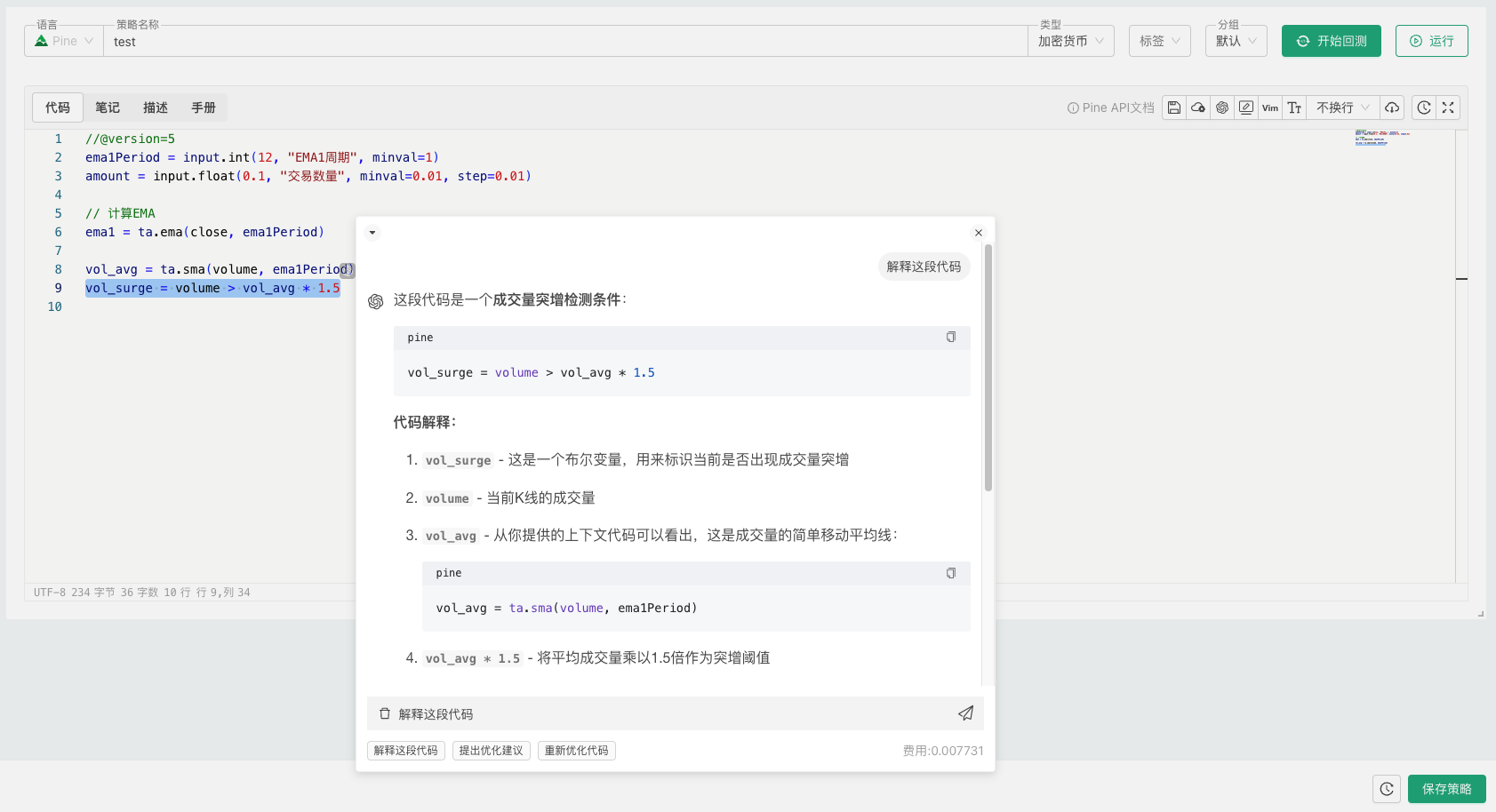Adjust font size with the Tt icon
This screenshot has height=812, width=1496.
[1294, 107]
